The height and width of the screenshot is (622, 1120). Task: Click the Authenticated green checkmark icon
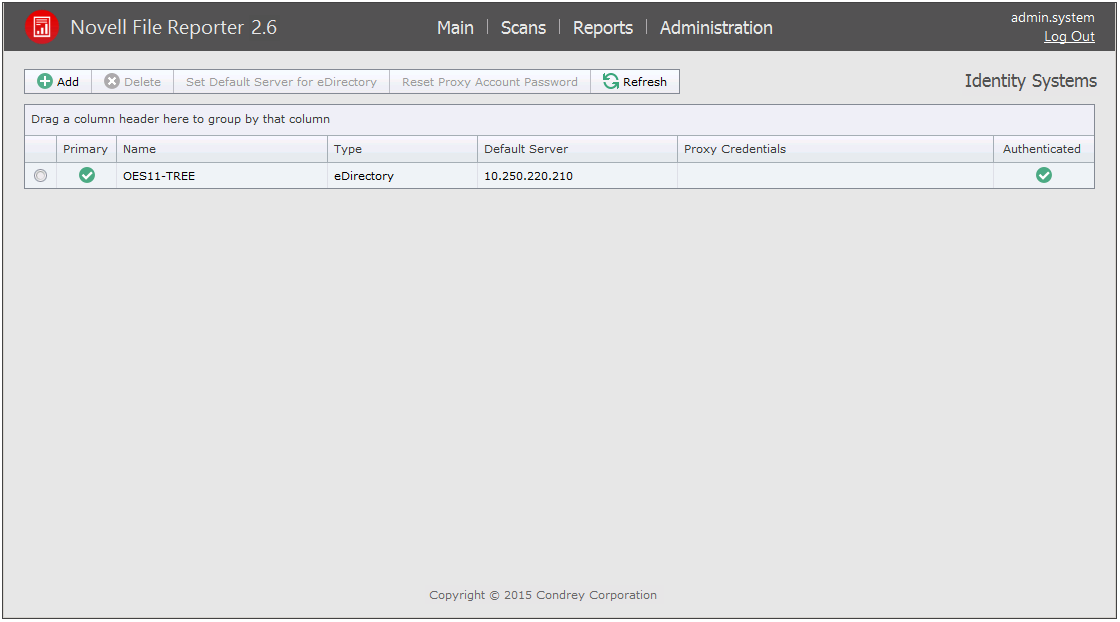click(x=1044, y=175)
